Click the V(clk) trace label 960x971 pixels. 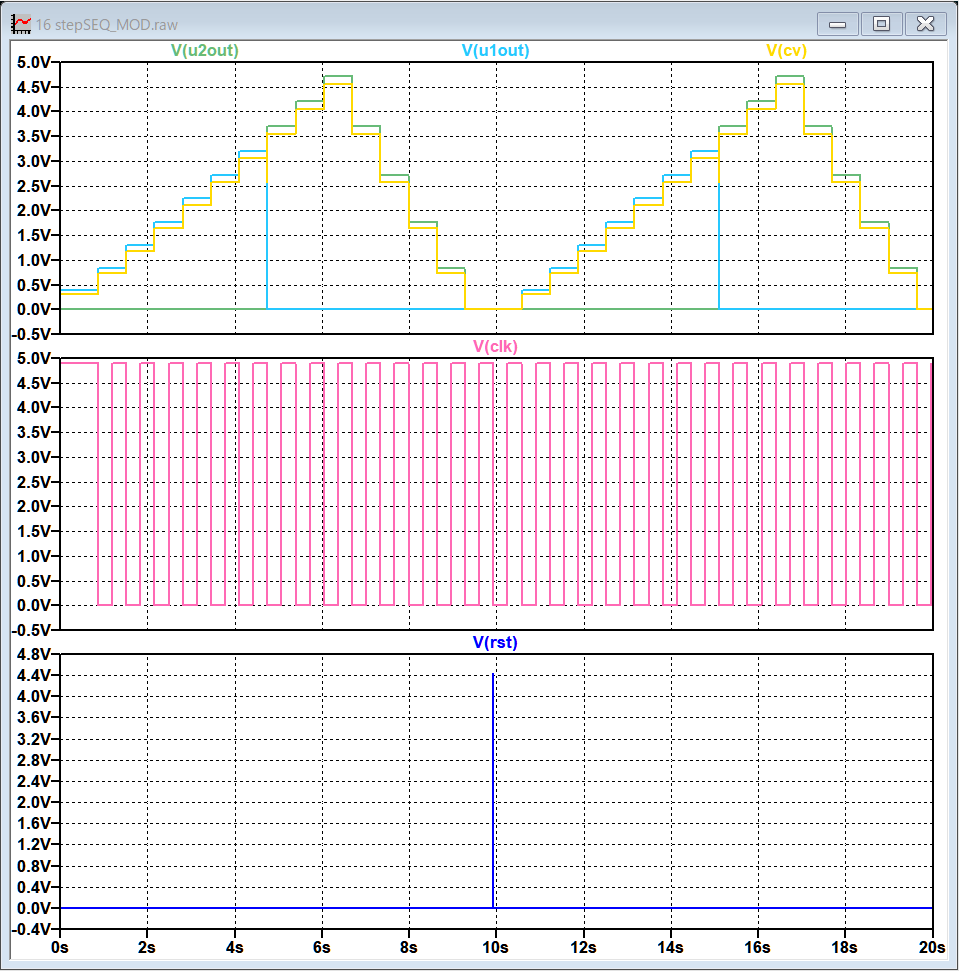tap(495, 347)
